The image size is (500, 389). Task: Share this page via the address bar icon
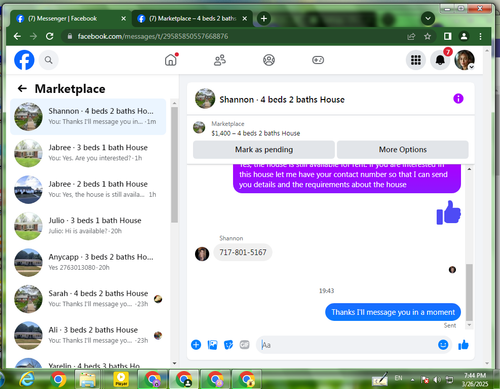[x=411, y=36]
